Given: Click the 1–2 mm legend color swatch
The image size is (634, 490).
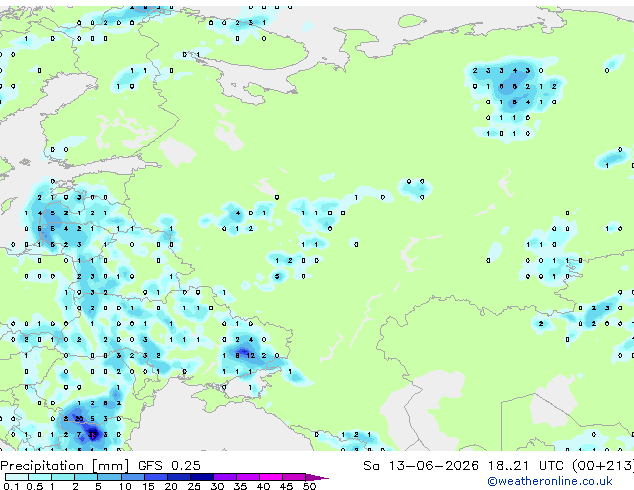Looking at the screenshot, I should [63, 477].
